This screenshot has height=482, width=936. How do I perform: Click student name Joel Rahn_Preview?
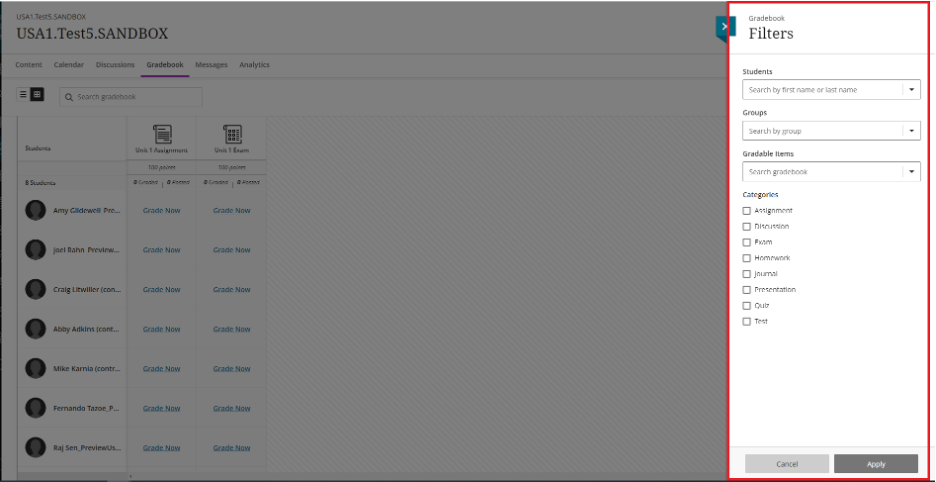[87, 250]
